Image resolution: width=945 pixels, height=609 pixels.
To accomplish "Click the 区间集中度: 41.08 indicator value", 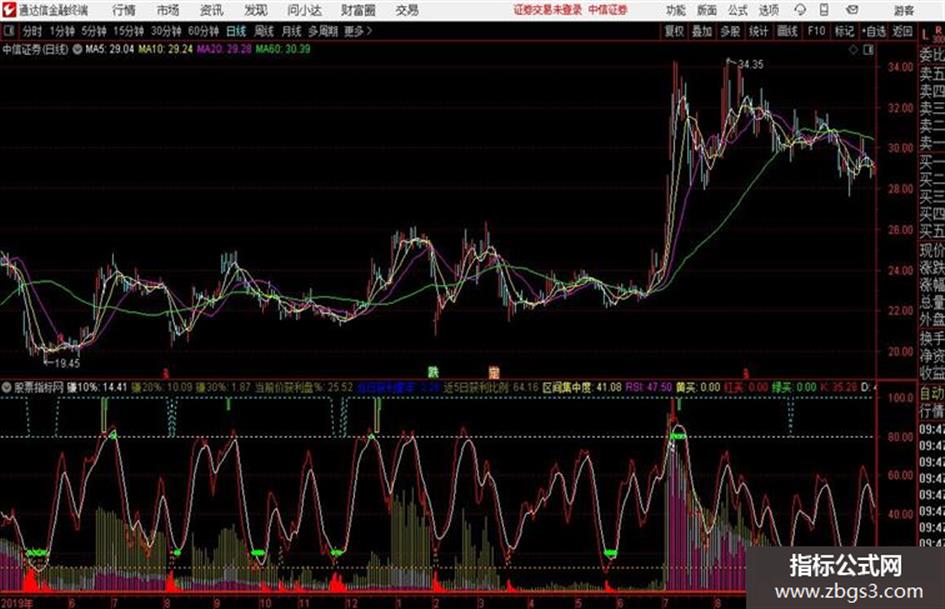I will click(582, 387).
